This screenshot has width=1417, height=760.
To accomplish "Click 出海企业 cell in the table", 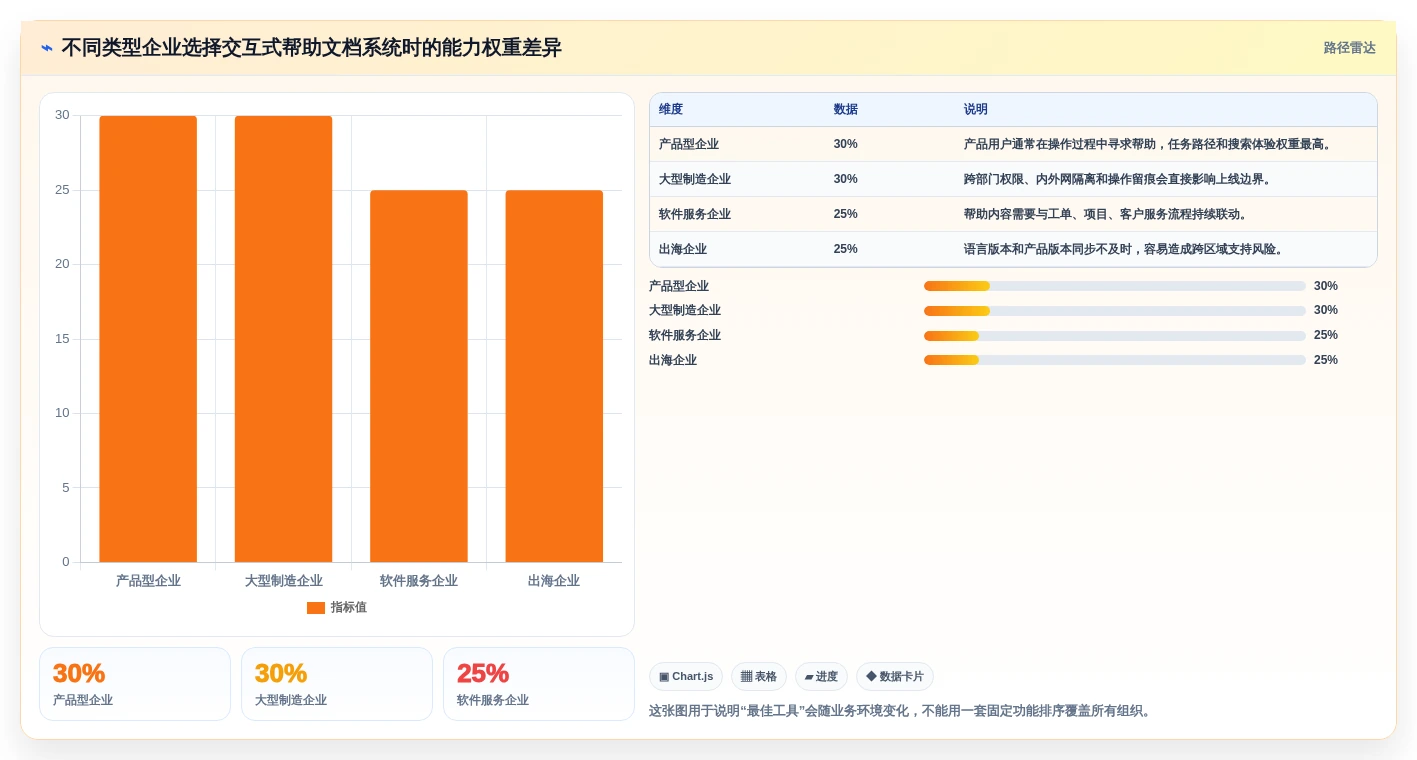I will tap(683, 249).
